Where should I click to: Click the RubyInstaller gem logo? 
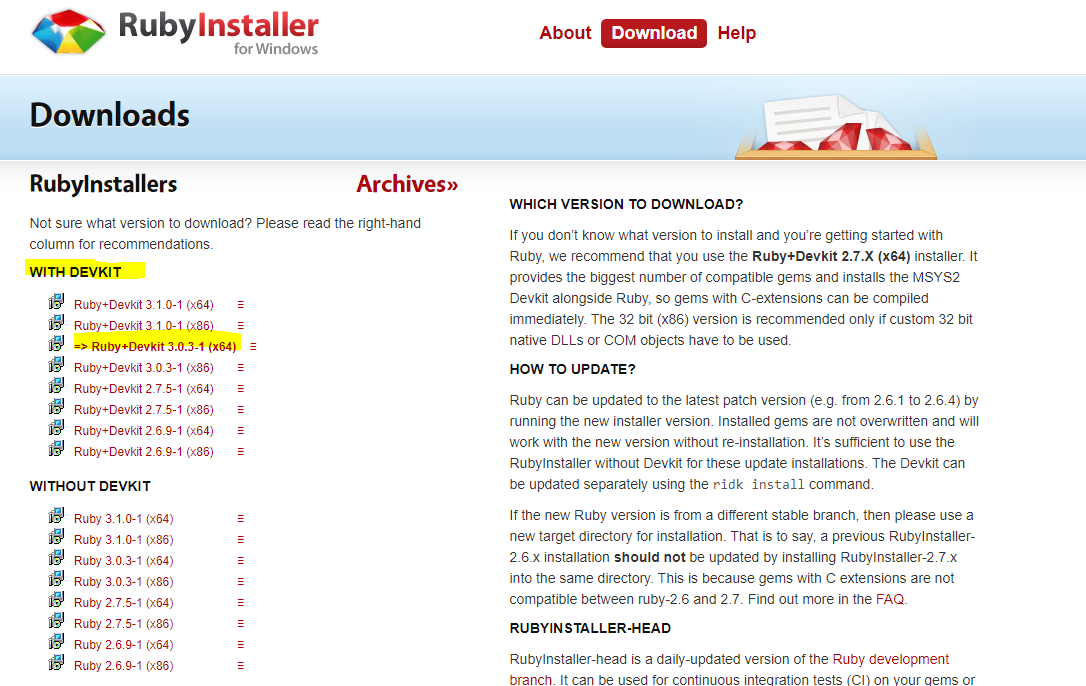pos(68,32)
